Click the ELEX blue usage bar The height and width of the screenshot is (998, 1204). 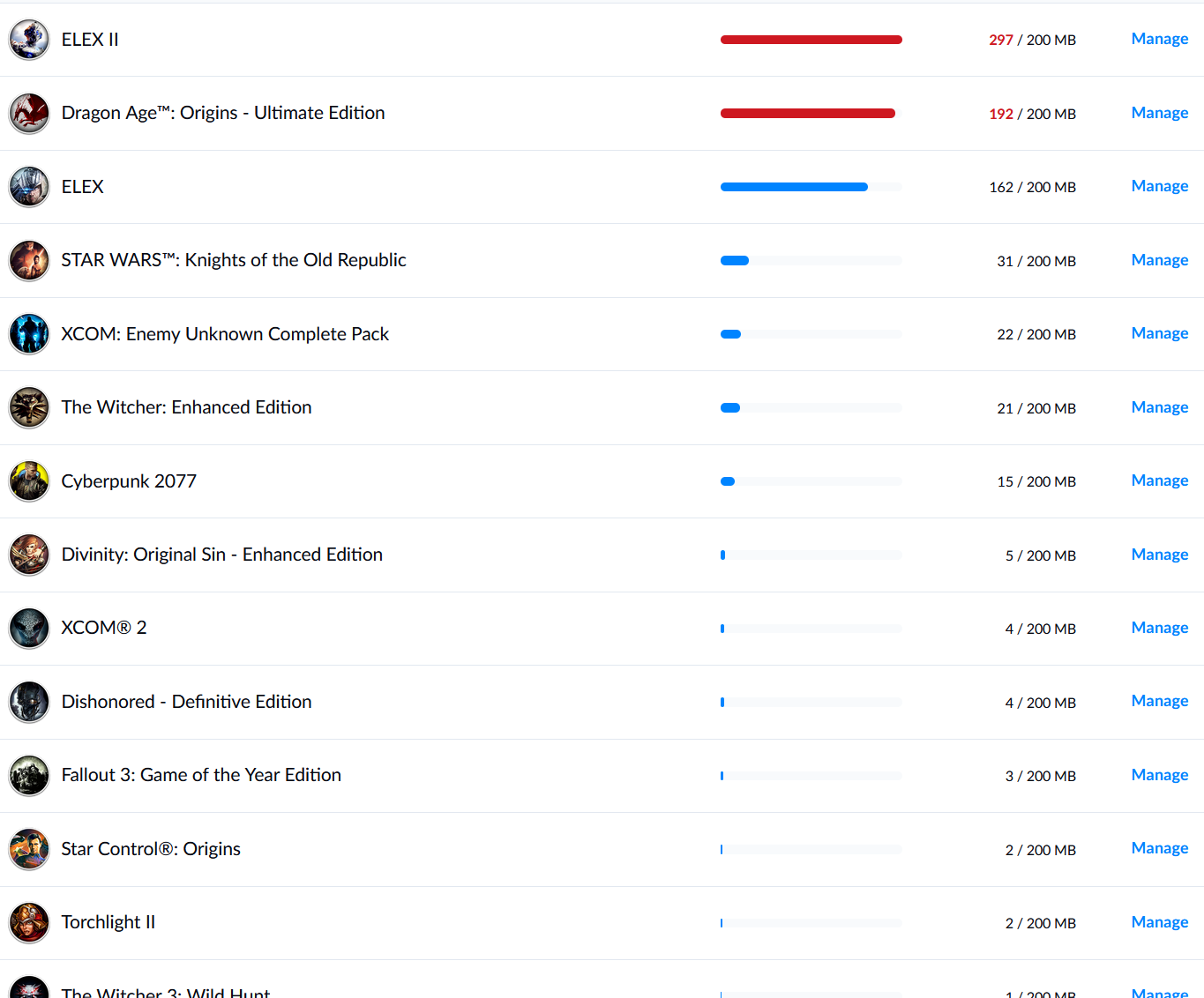pos(794,187)
